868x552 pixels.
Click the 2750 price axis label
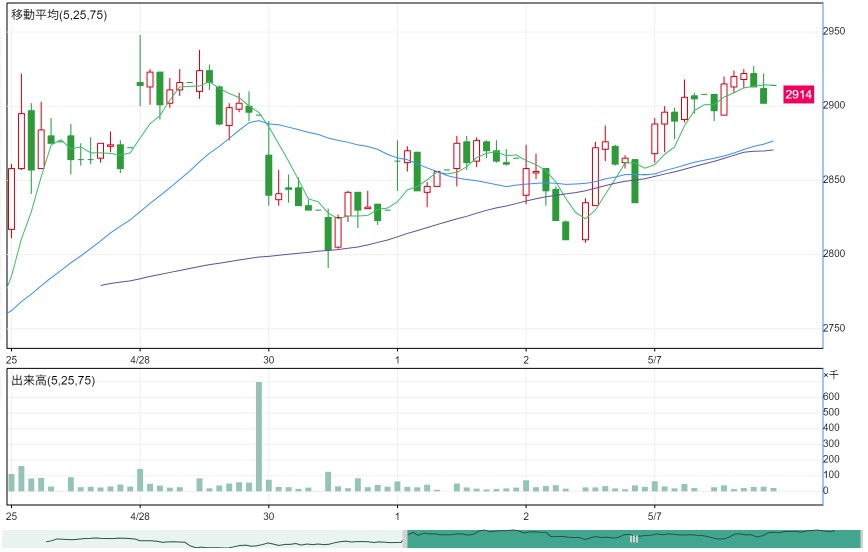(834, 328)
